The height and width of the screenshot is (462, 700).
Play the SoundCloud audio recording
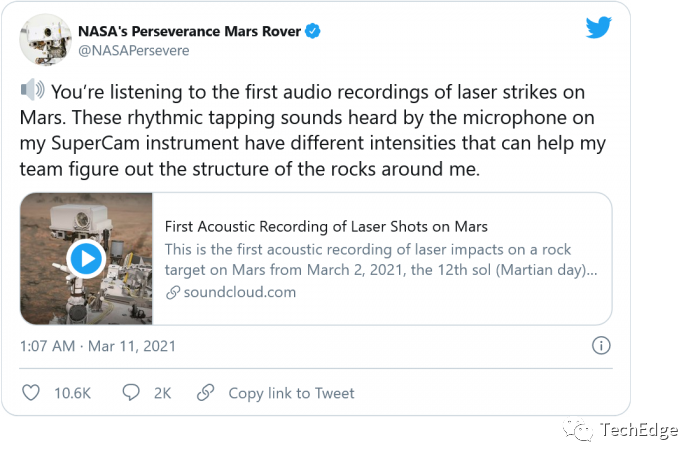(86, 259)
